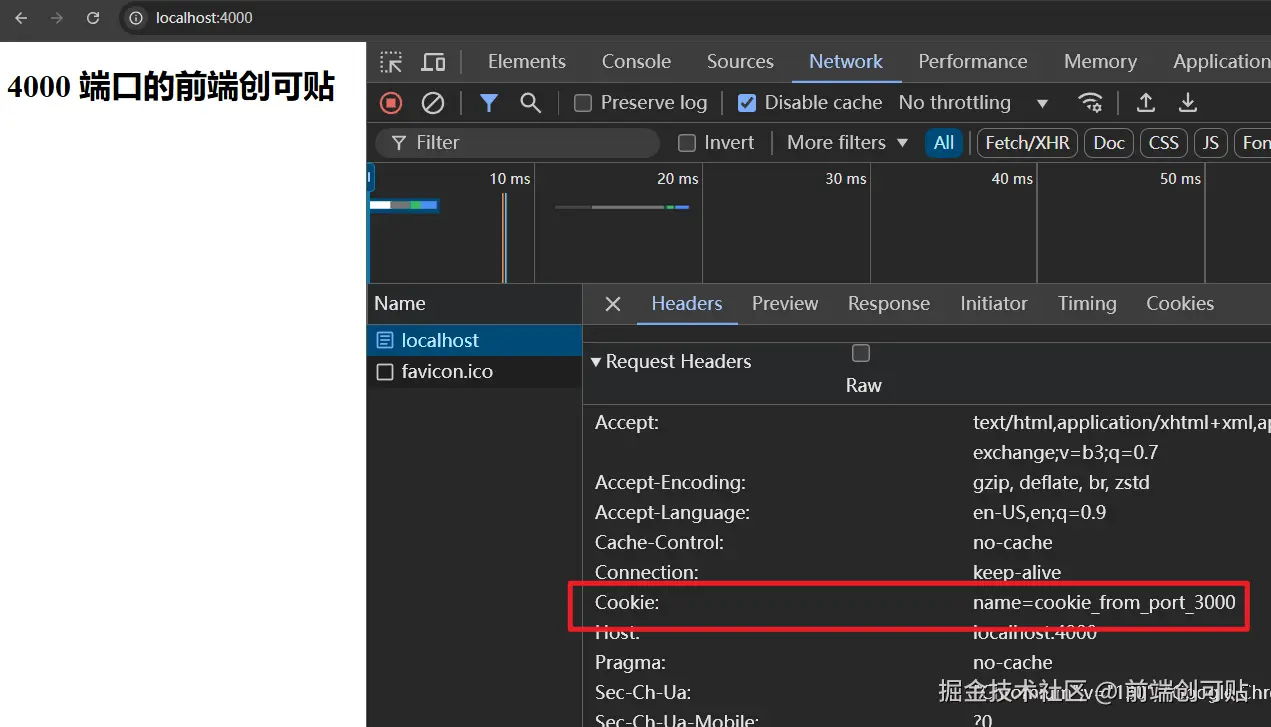This screenshot has width=1271, height=727.
Task: Open network conditions wifi icon
Action: [1090, 103]
